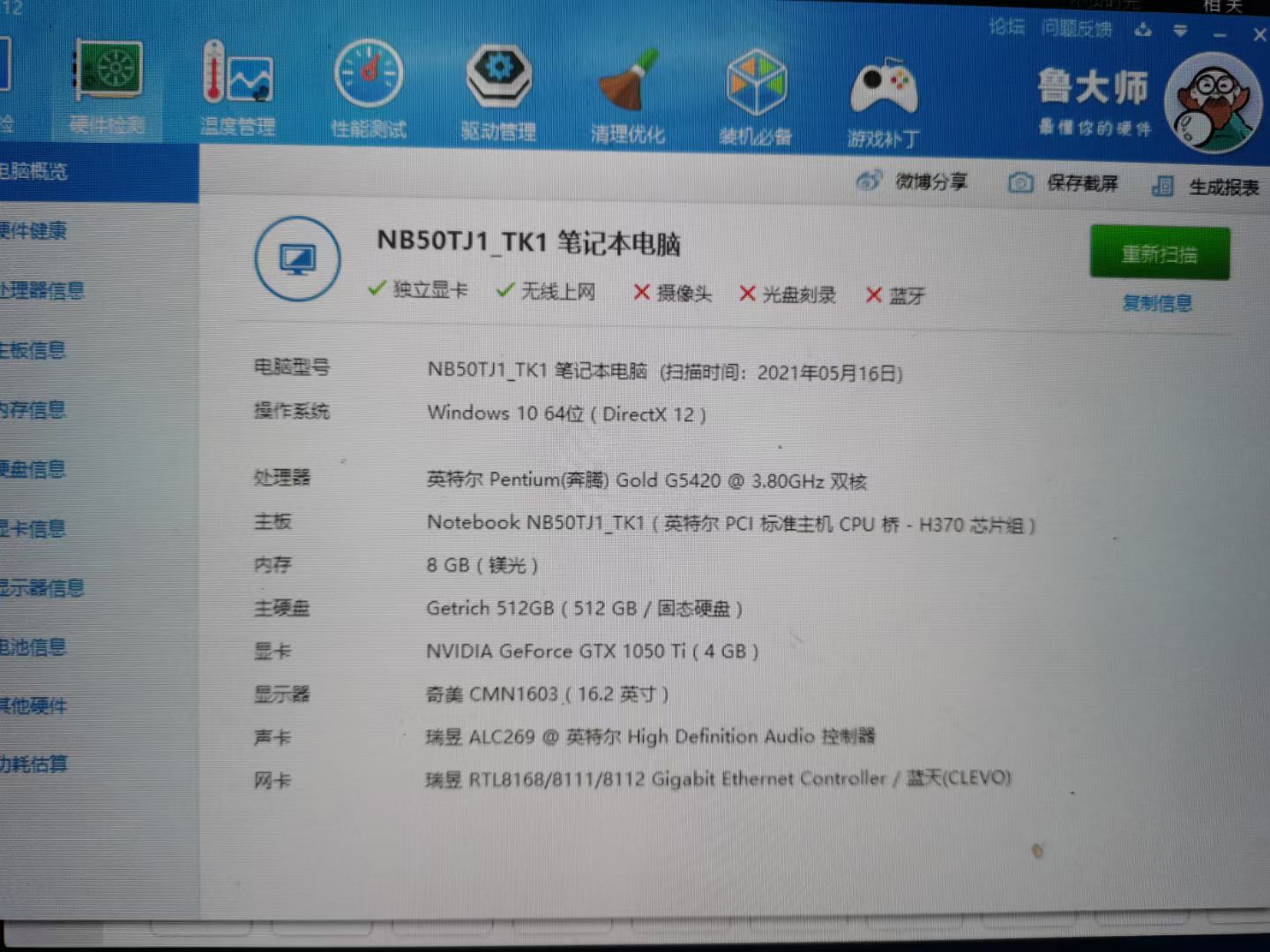This screenshot has width=1270, height=952.
Task: Click the RTL8168 Ethernet Controller value
Action: tap(718, 779)
